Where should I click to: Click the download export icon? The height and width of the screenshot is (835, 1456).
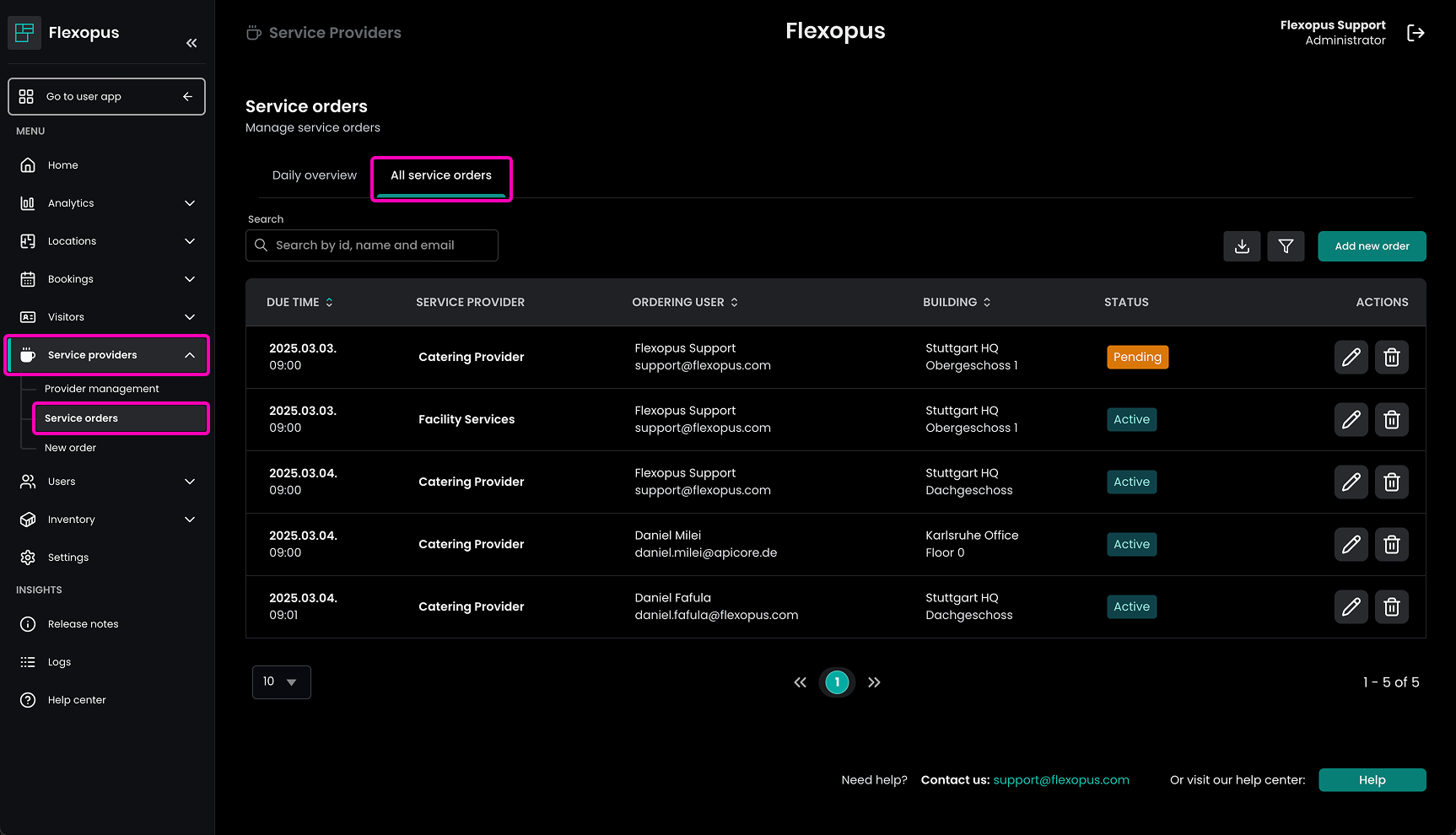pyautogui.click(x=1242, y=246)
